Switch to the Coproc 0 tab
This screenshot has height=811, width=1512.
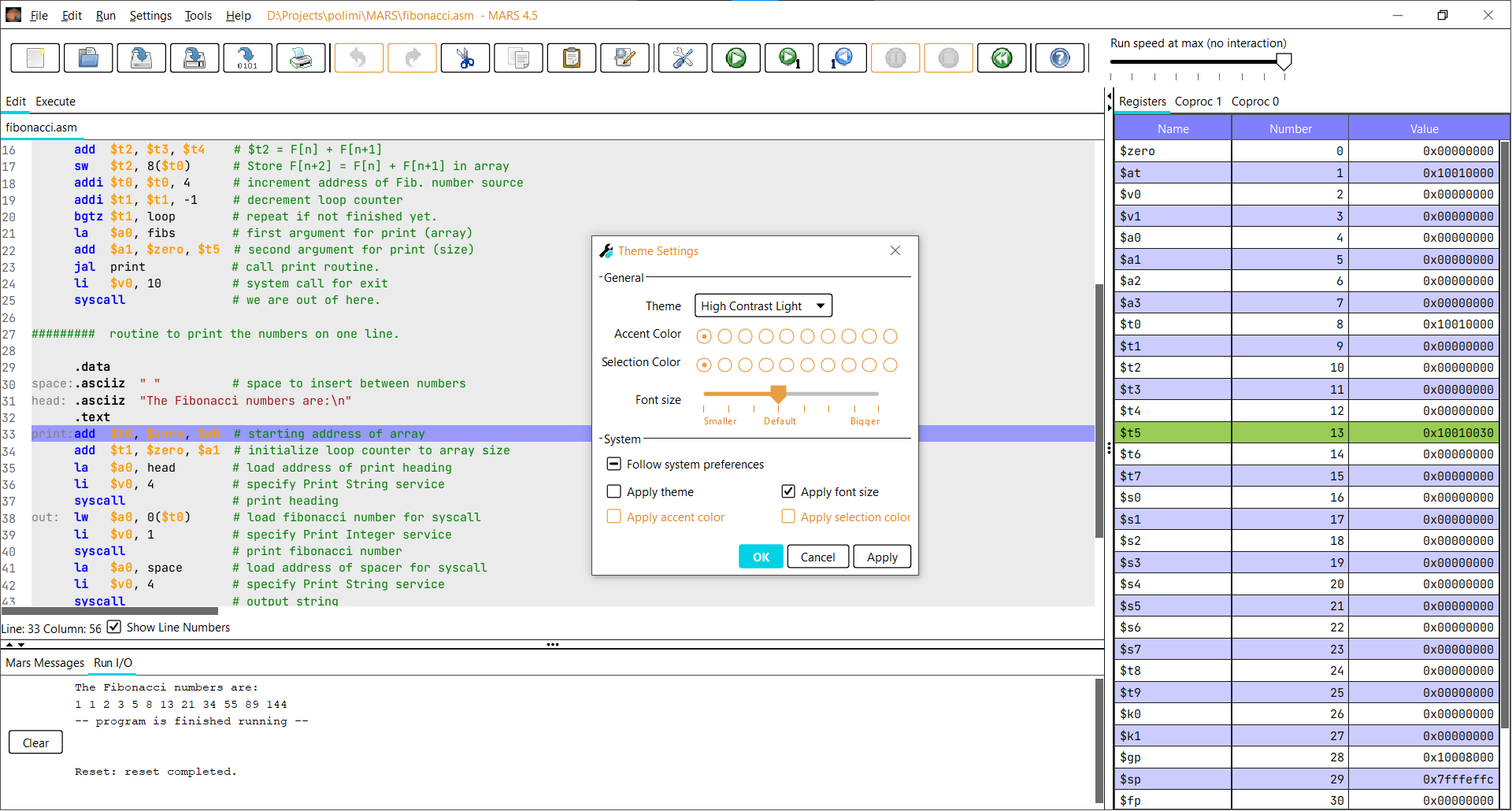point(1255,102)
